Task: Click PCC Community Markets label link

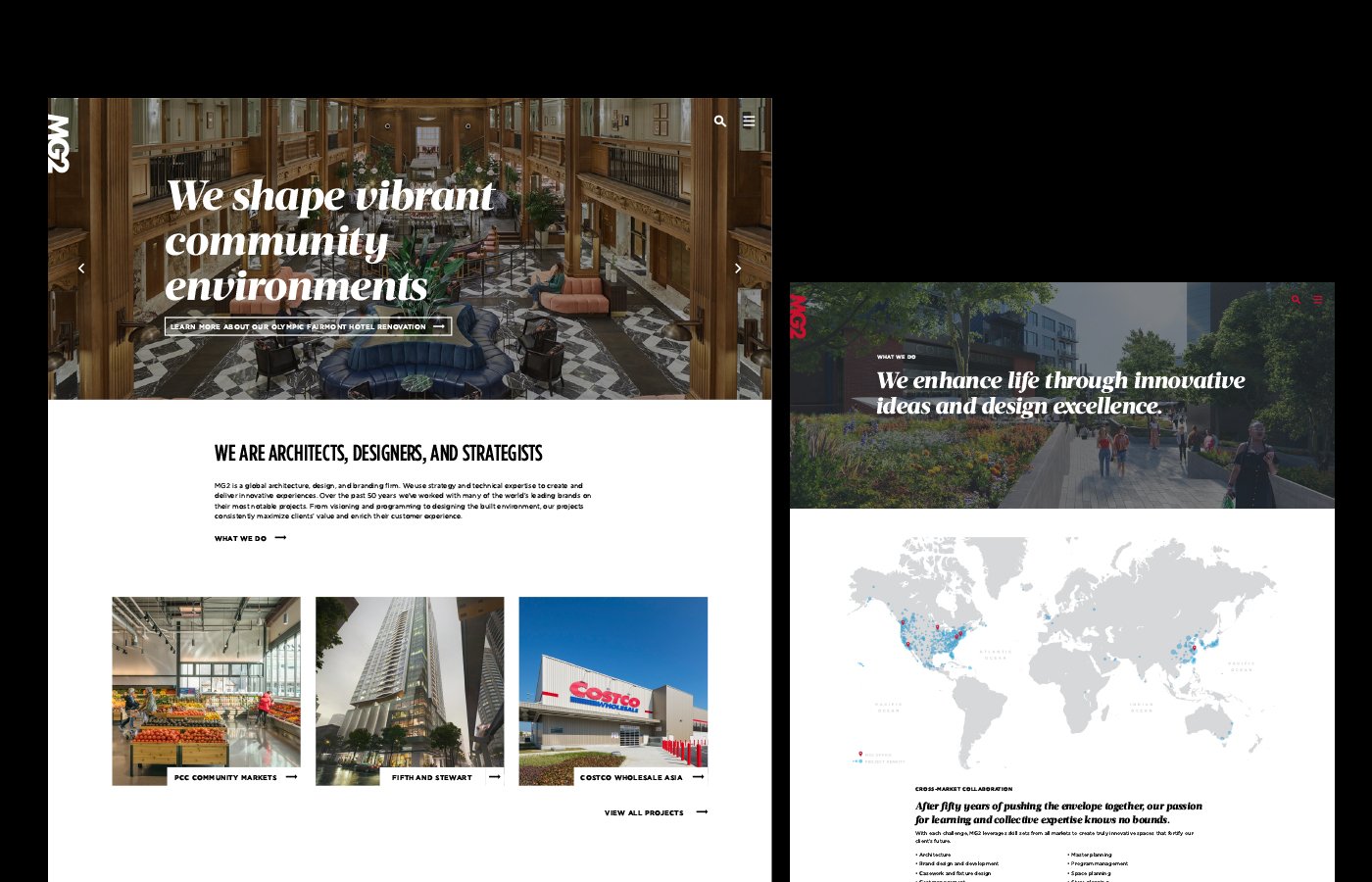Action: point(225,777)
